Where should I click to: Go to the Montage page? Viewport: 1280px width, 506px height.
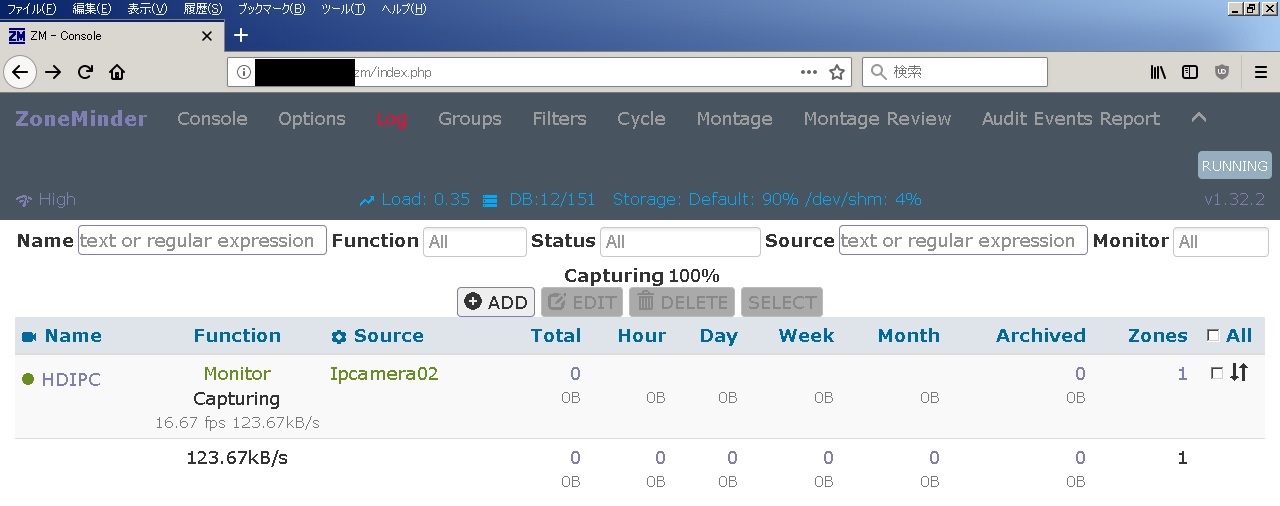tap(734, 119)
